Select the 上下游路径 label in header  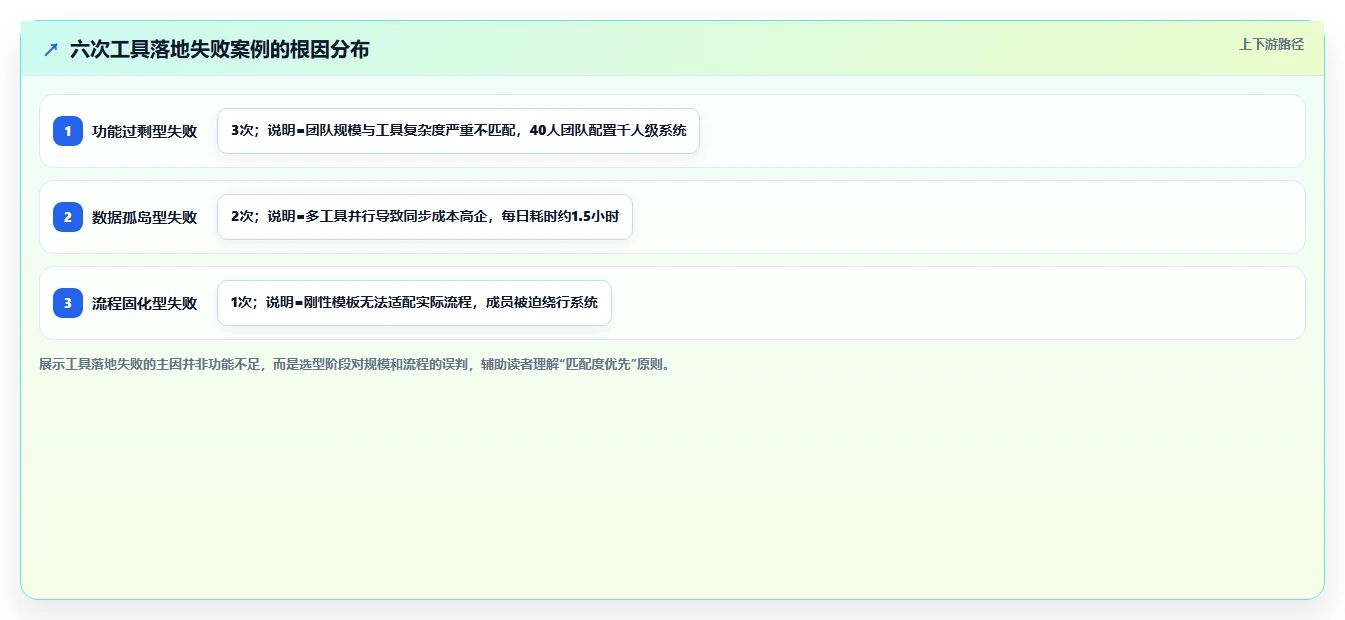point(1271,44)
